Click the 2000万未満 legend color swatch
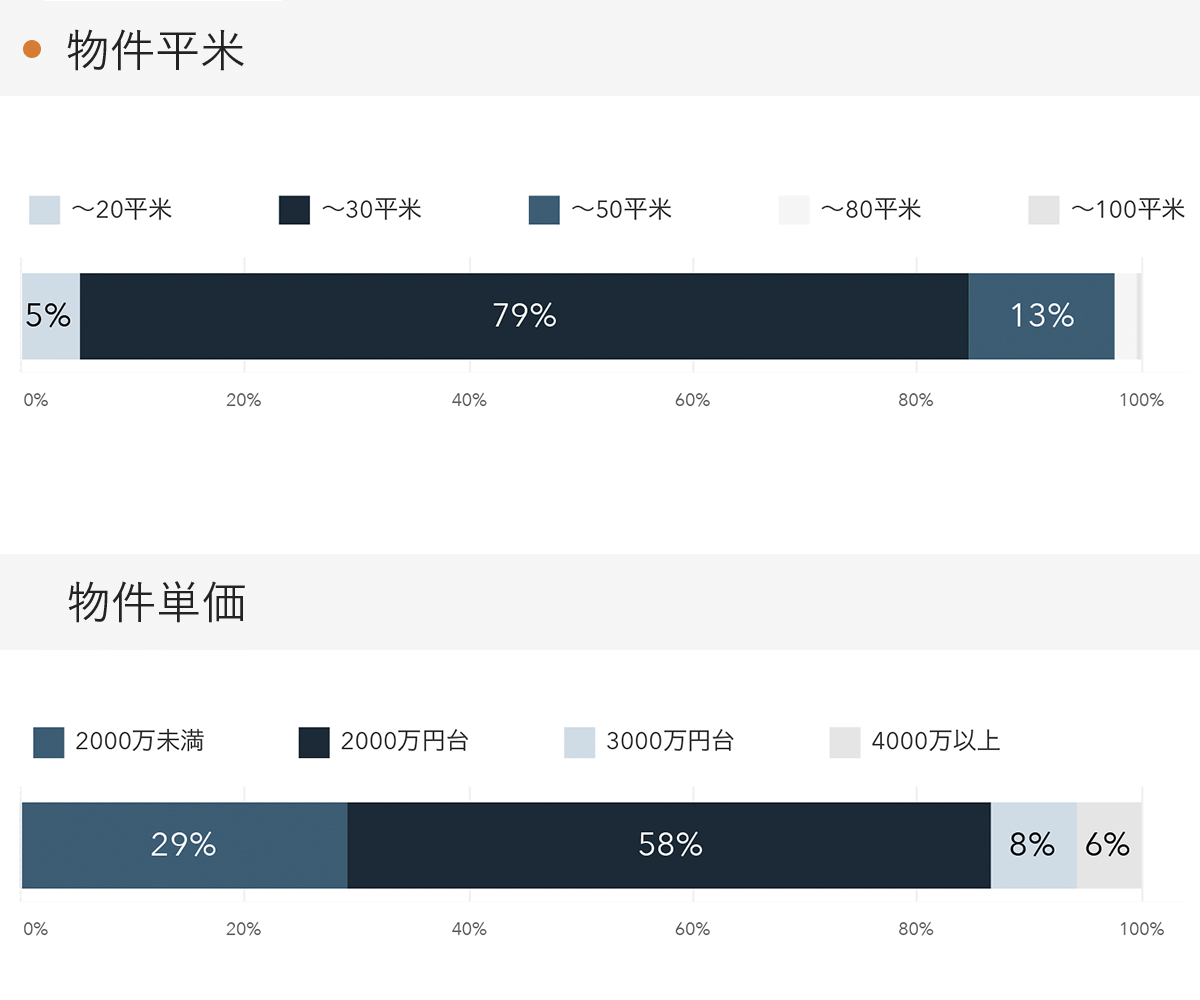Screen dimensions: 1200x1000 click(49, 742)
